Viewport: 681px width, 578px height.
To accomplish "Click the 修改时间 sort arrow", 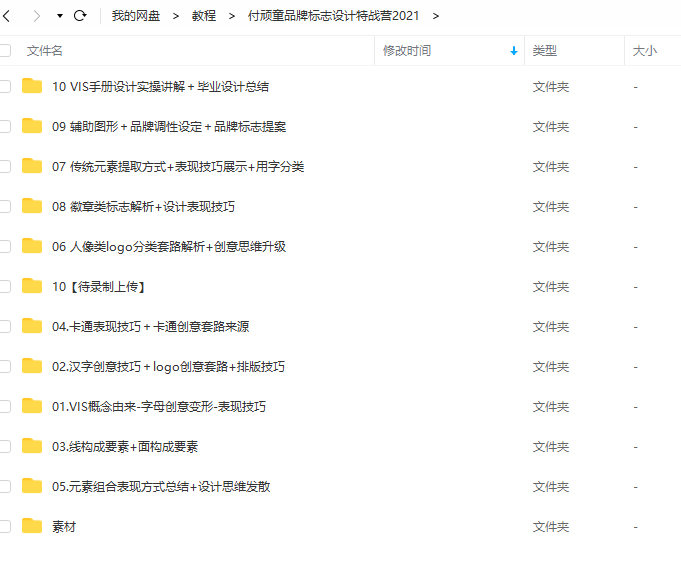I will [514, 50].
